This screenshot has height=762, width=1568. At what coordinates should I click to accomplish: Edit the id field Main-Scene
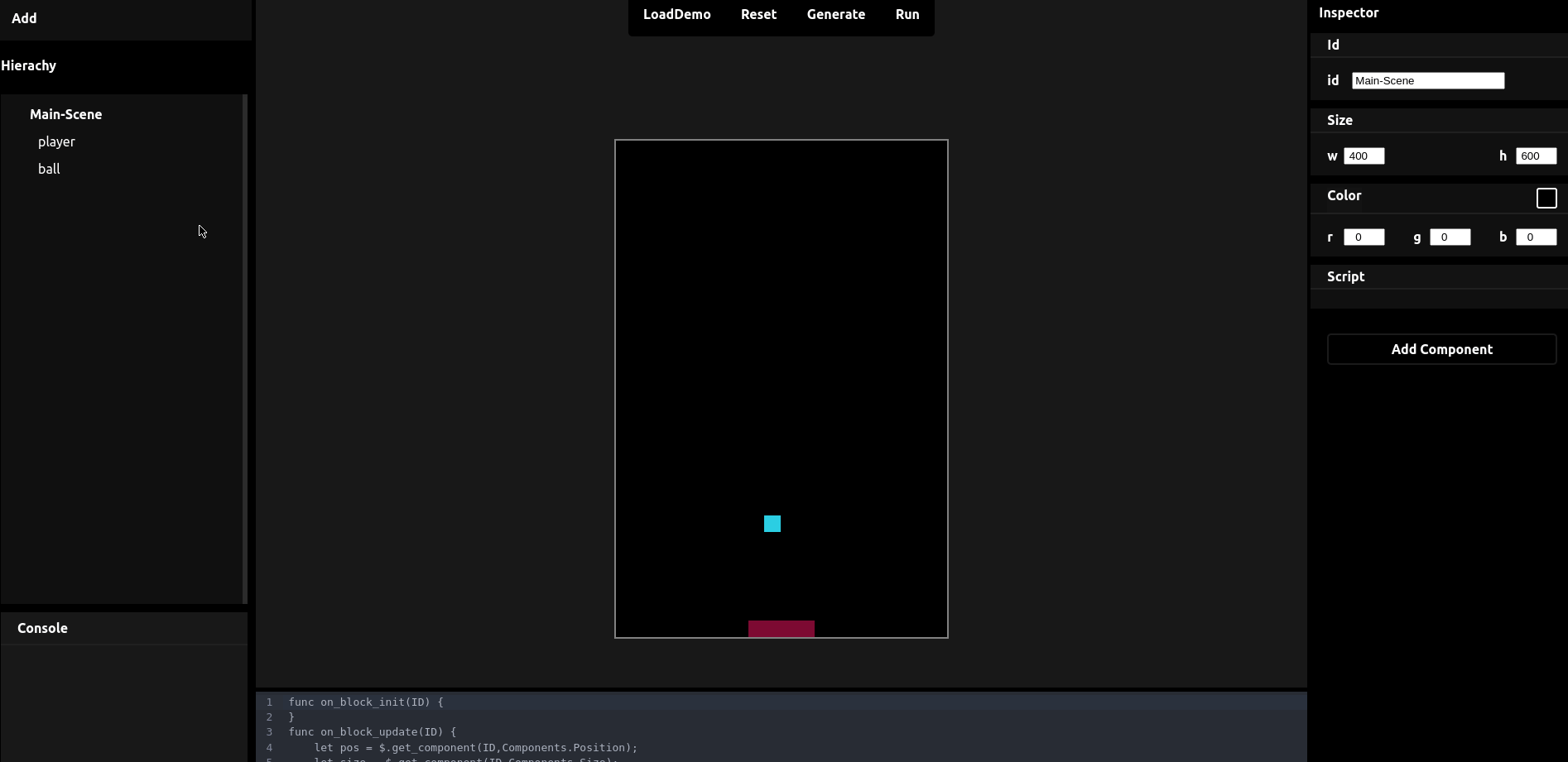[1428, 80]
